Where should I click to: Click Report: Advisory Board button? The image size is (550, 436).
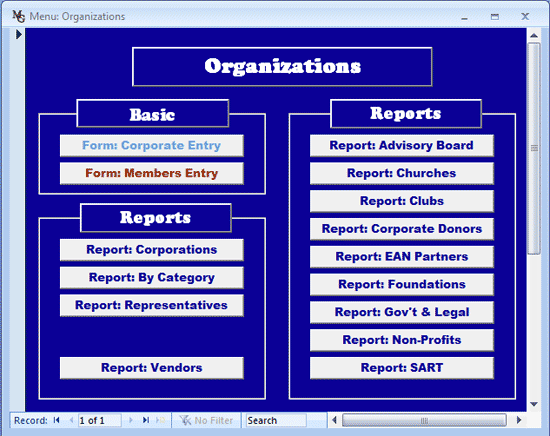402,146
